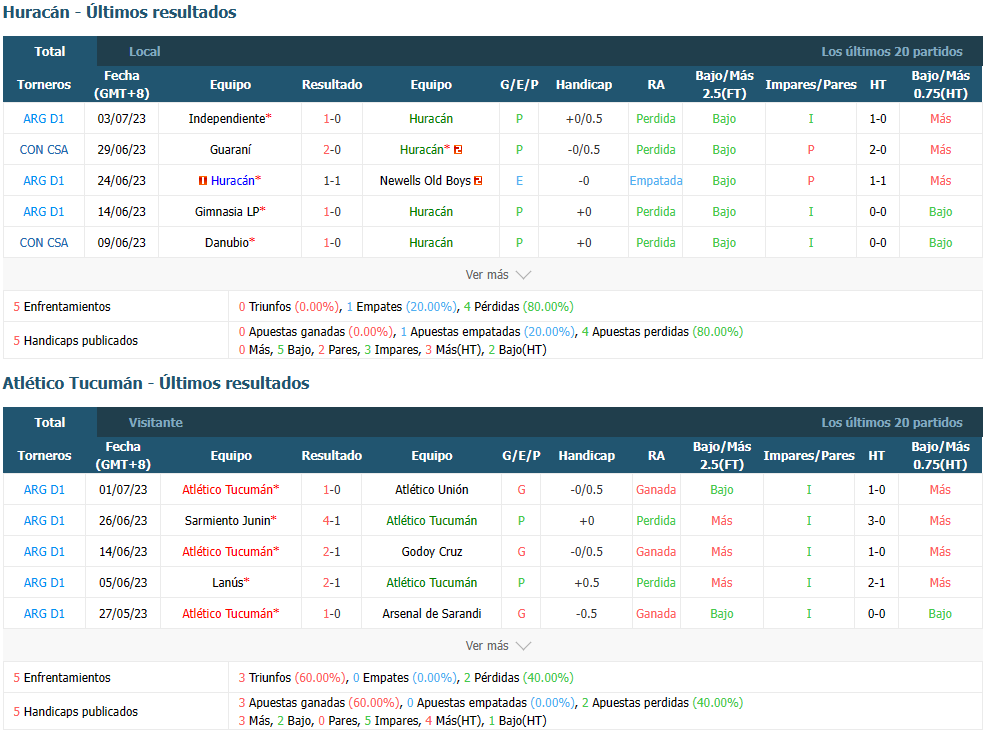Click the date 29/06/23 in Huracán table
This screenshot has height=737, width=991.
coord(121,150)
